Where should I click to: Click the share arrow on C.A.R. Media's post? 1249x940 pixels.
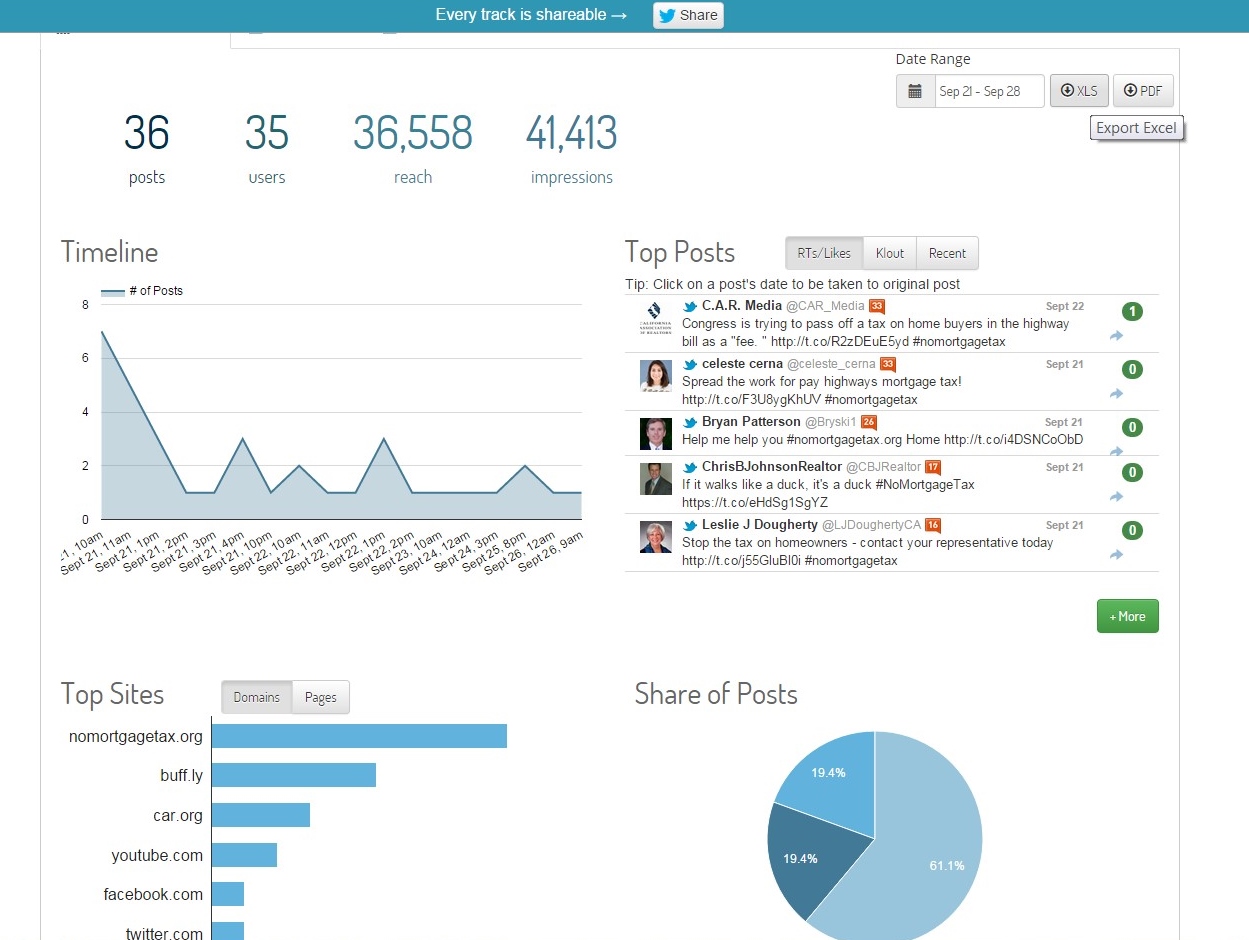click(x=1116, y=336)
